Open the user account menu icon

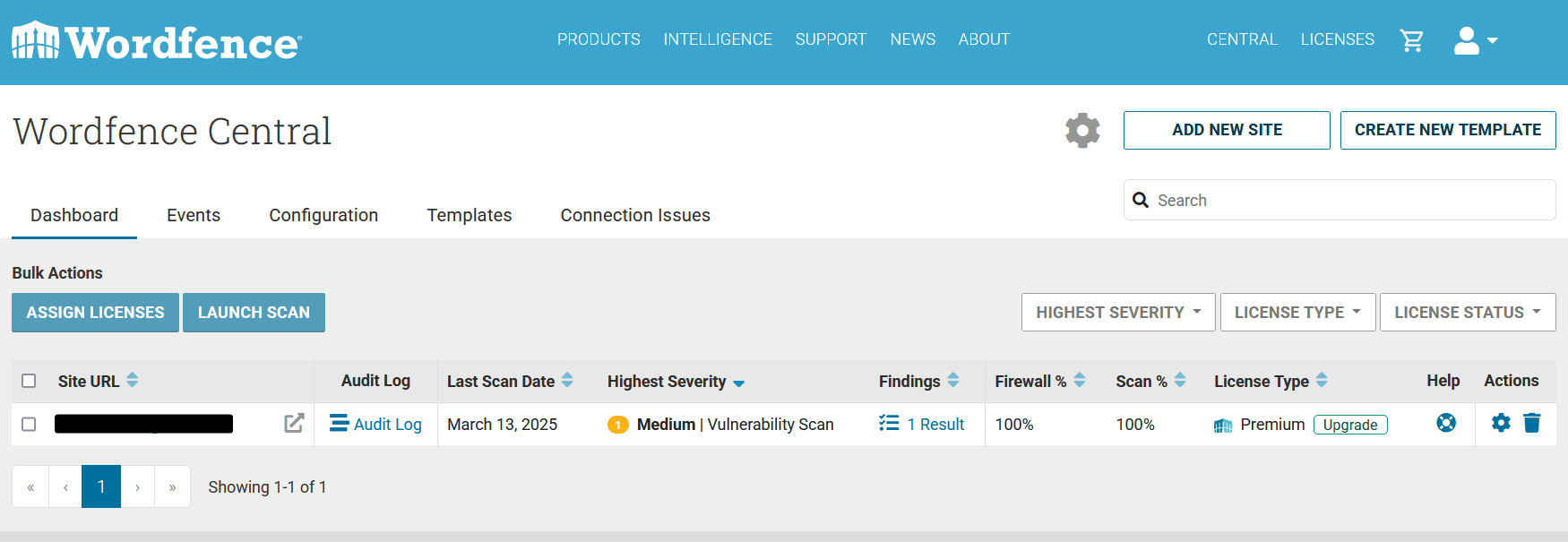point(1467,40)
